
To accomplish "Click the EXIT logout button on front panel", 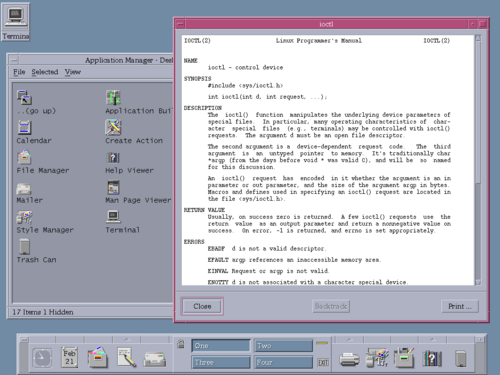I will (x=323, y=362).
